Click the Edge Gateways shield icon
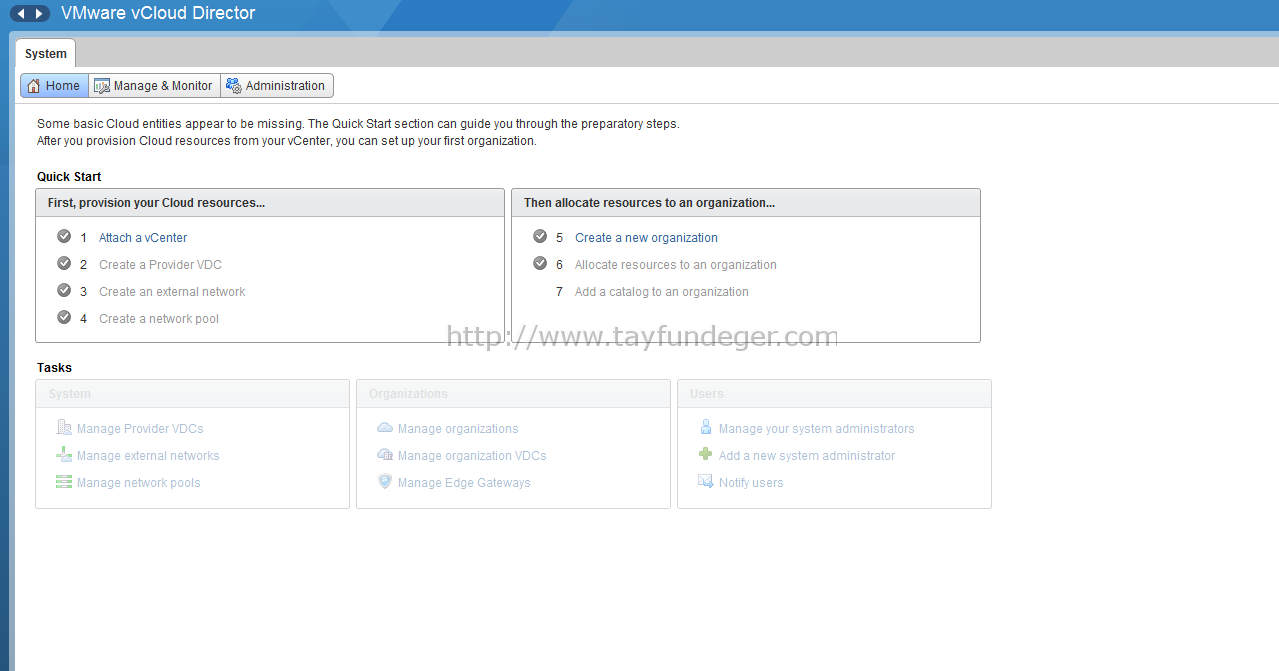The width and height of the screenshot is (1279, 671). pos(385,482)
